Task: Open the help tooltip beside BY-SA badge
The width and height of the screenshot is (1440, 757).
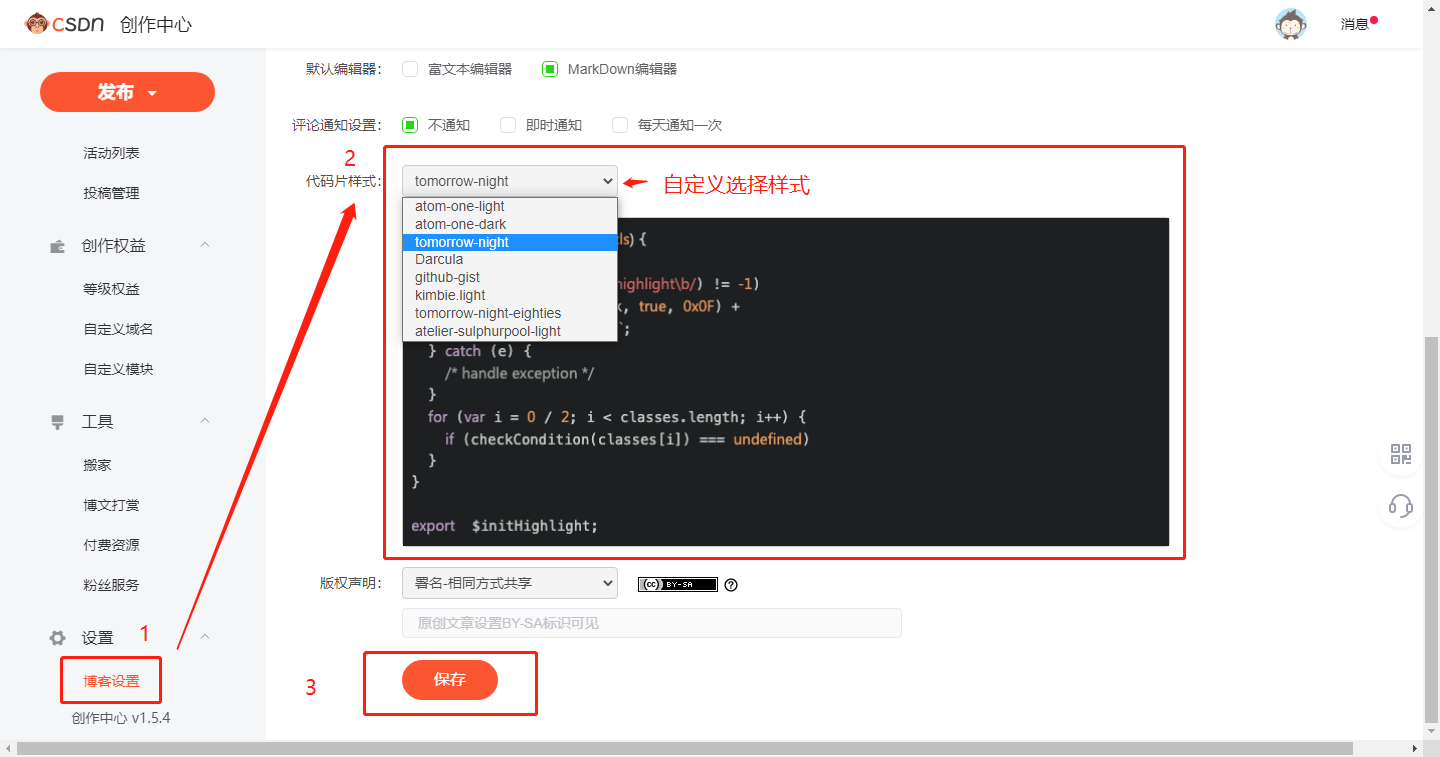Action: 731,584
